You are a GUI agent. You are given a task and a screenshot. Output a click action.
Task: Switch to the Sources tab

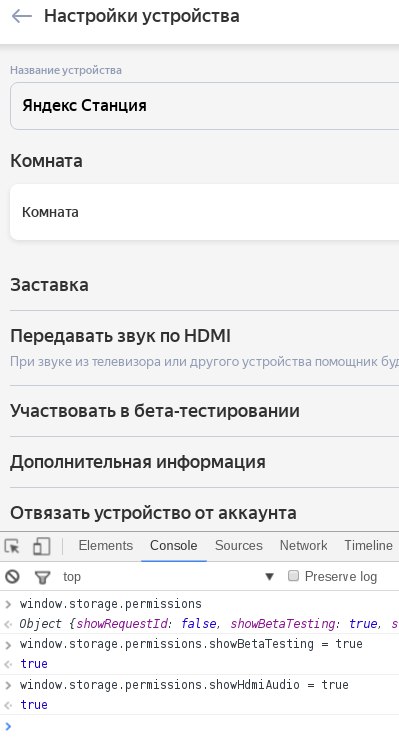239,545
